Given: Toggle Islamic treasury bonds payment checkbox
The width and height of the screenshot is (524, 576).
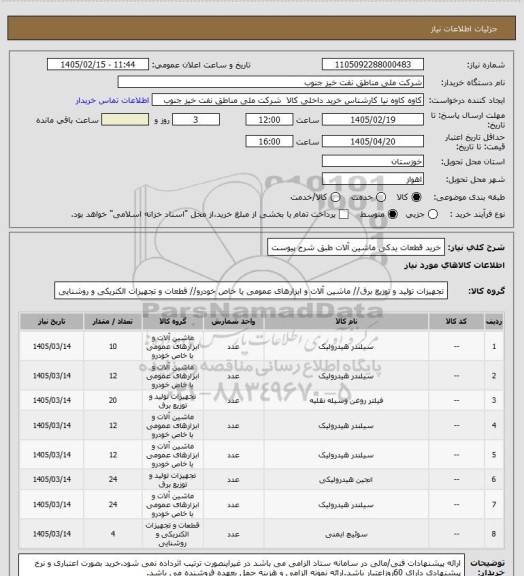Looking at the screenshot, I should 344,214.
